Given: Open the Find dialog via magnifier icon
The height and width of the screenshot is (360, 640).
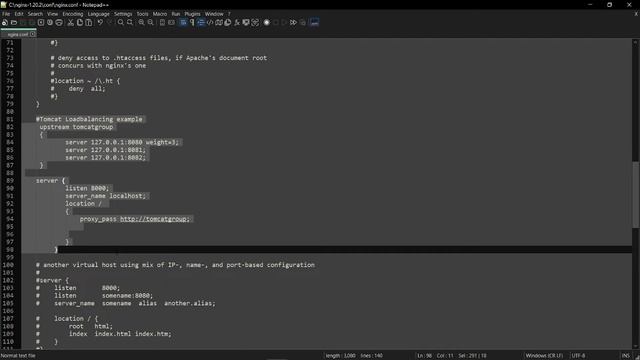Looking at the screenshot, I should tap(121, 22).
